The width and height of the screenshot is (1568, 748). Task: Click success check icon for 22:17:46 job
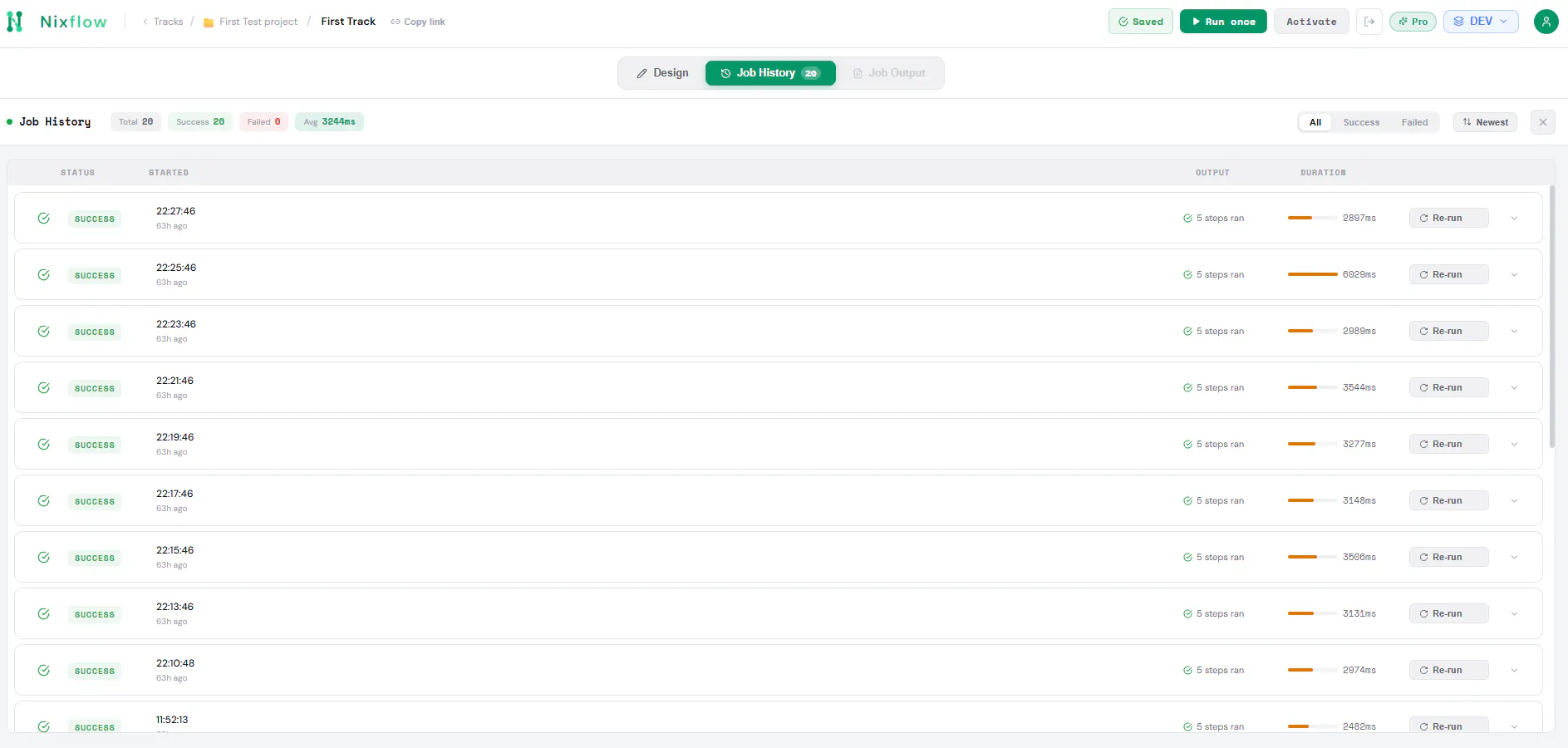point(44,501)
